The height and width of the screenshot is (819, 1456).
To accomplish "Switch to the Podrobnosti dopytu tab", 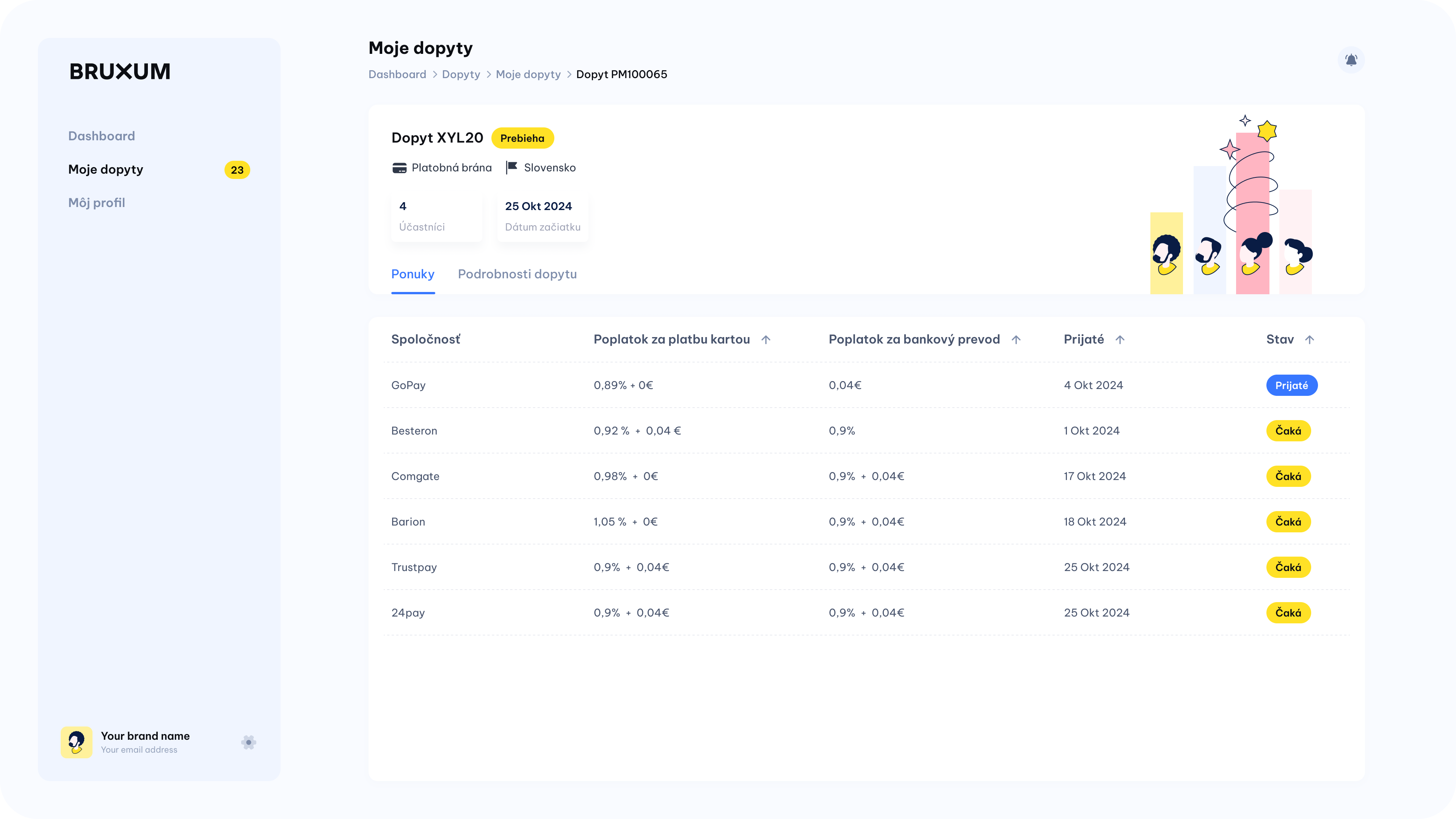I will point(517,274).
